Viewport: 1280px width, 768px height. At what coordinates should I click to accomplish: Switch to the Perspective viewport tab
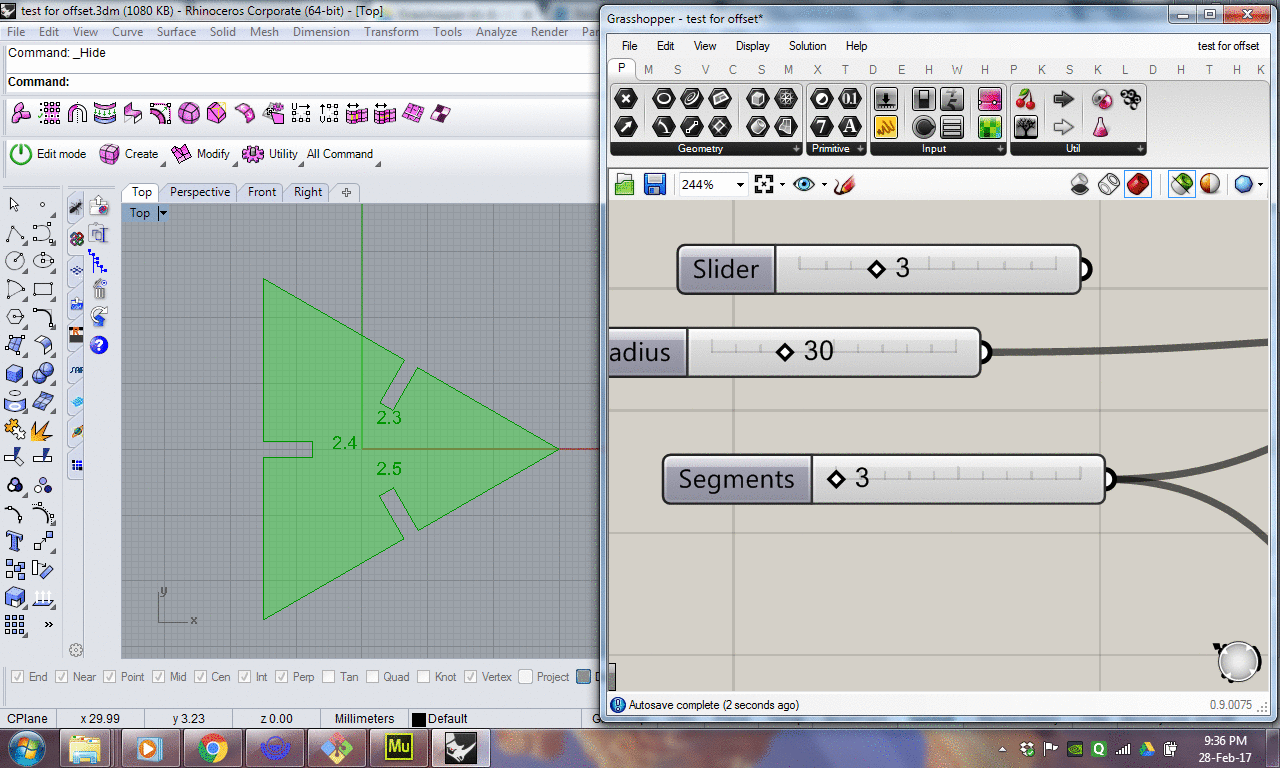coord(200,192)
